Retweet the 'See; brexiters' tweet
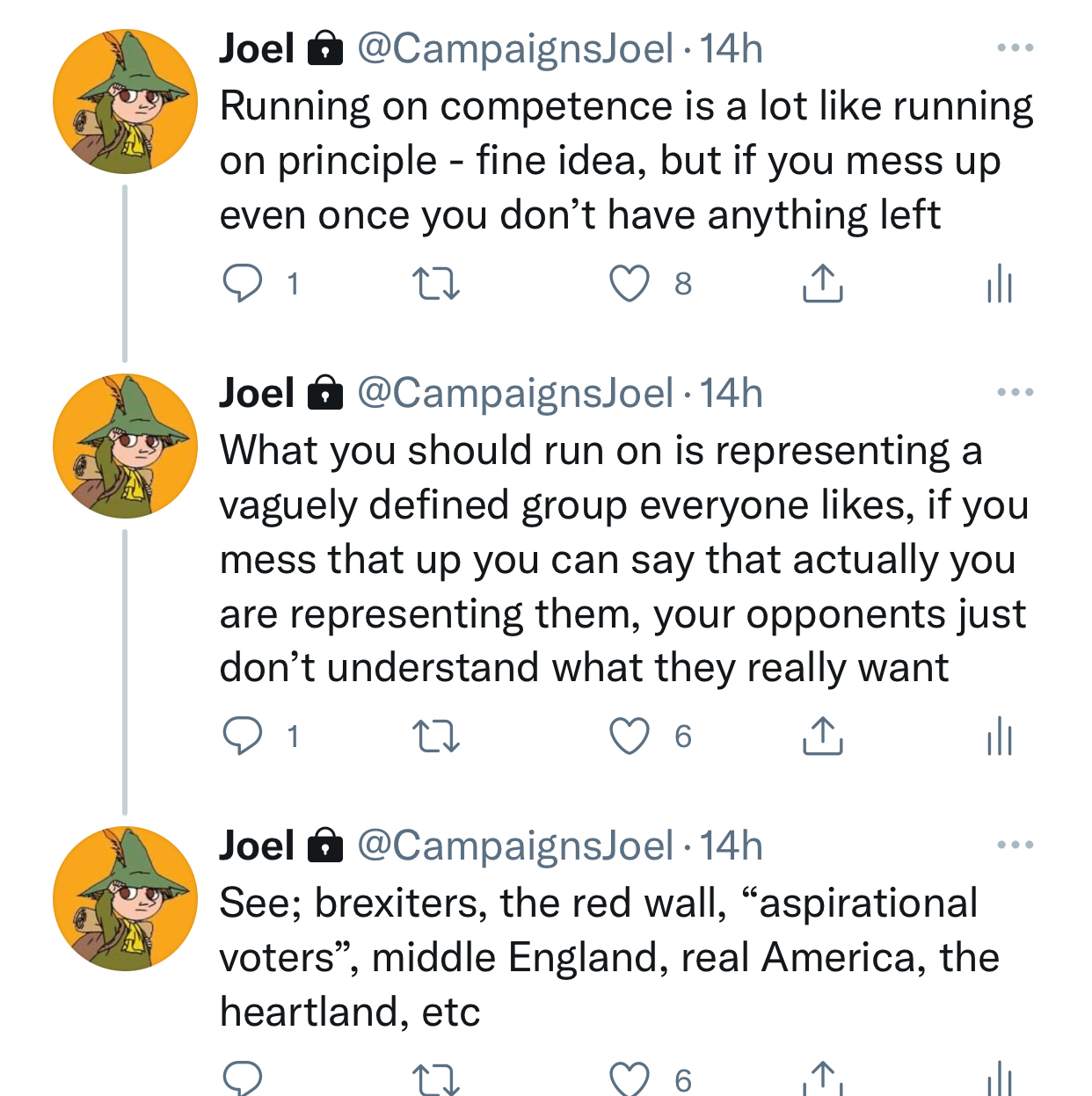 click(436, 1080)
